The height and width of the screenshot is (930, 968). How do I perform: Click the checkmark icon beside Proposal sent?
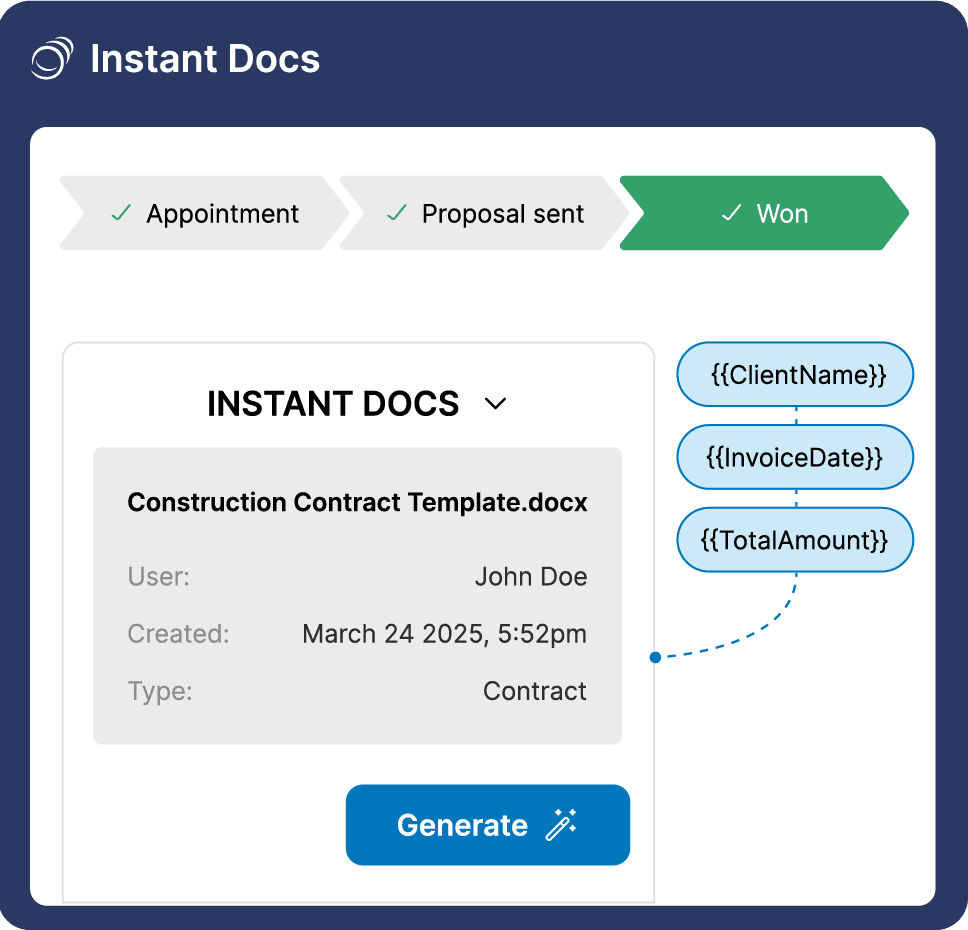397,213
